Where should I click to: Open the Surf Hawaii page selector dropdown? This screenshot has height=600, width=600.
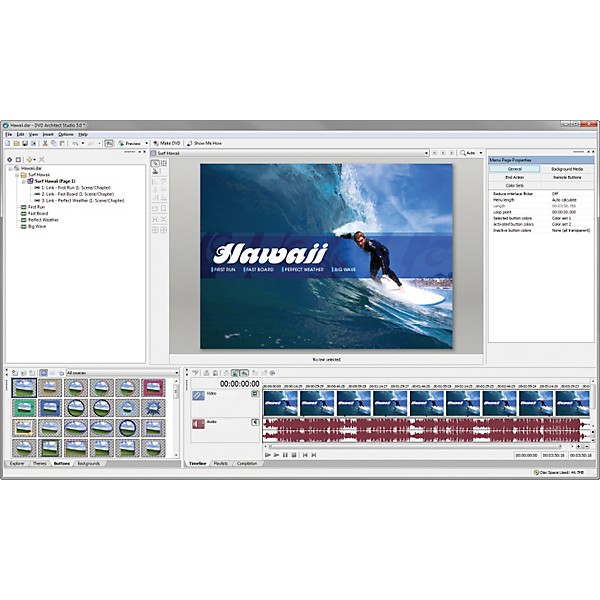click(x=426, y=153)
